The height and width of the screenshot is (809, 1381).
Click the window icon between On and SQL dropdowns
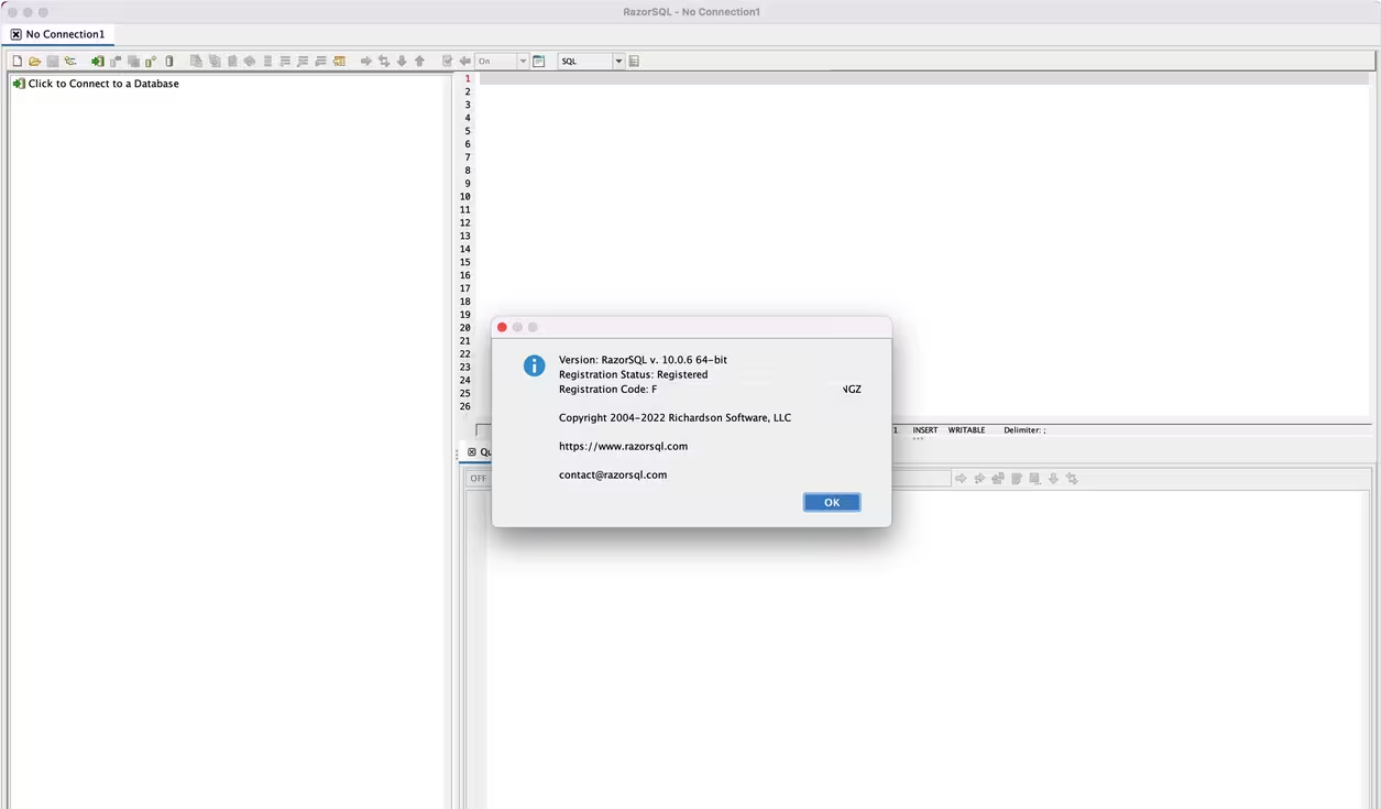(539, 61)
